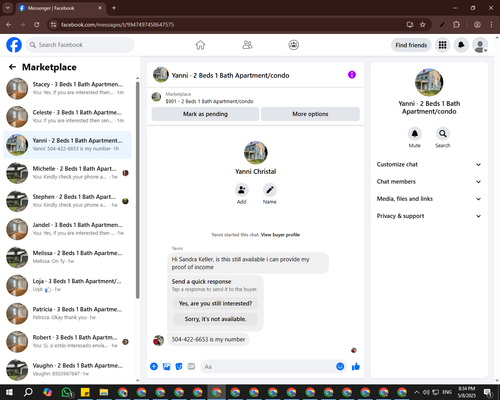Screen dimensions: 500x400
Task: Attach a photo using the image icon
Action: tap(166, 366)
